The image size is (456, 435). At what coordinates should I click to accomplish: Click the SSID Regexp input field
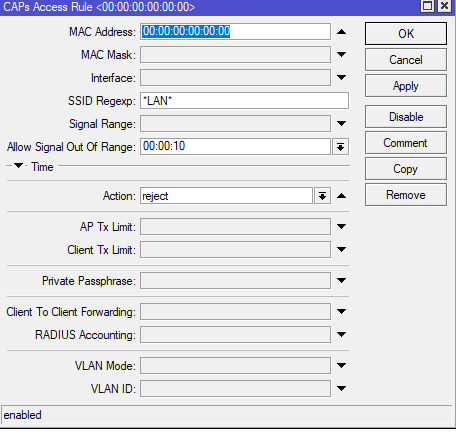pyautogui.click(x=244, y=101)
